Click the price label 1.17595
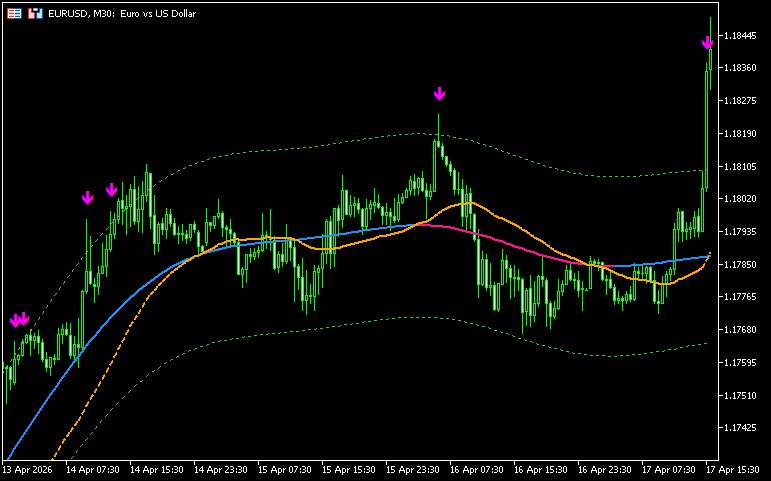771x481 pixels. (x=740, y=362)
